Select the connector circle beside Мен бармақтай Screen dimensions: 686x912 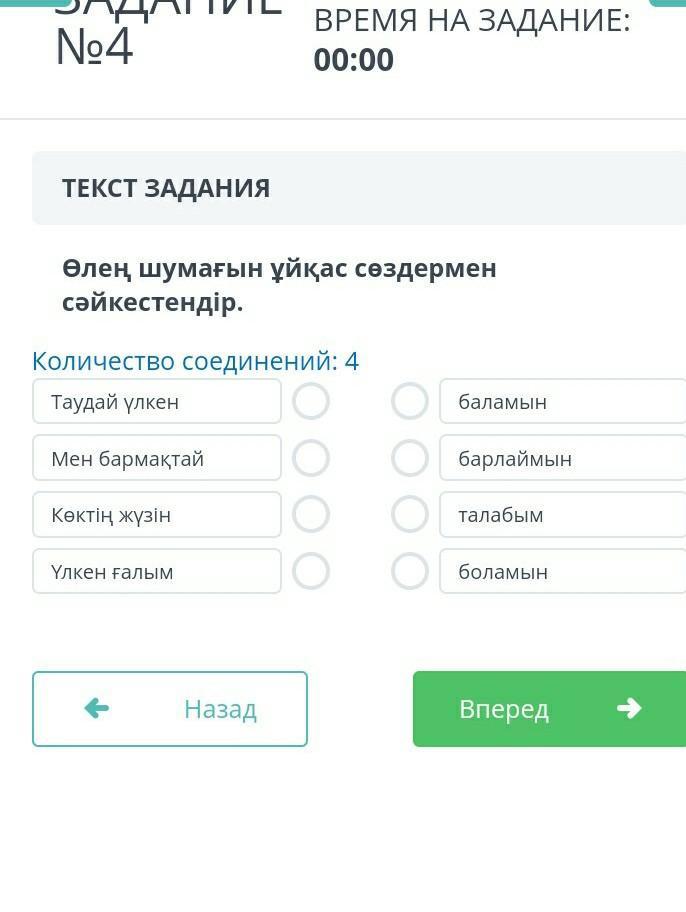pyautogui.click(x=311, y=459)
